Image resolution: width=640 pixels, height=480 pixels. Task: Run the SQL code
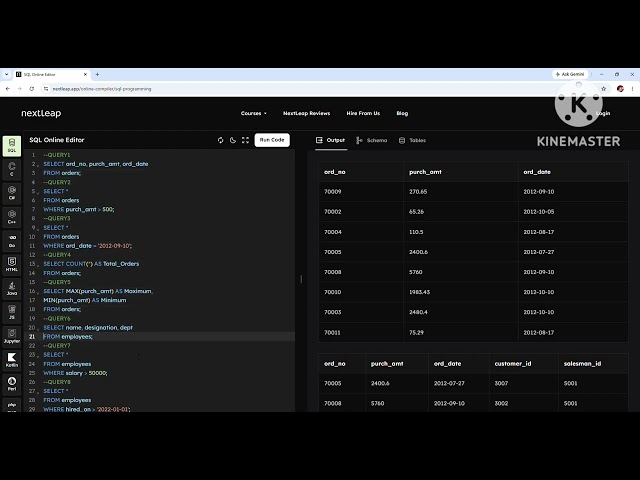[272, 140]
